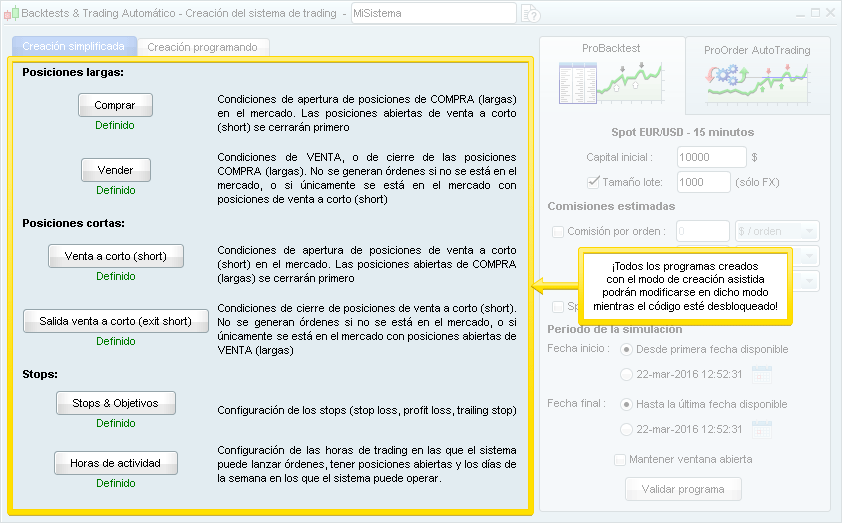Click the Validar programa button
This screenshot has height=523, width=842.
tap(683, 489)
